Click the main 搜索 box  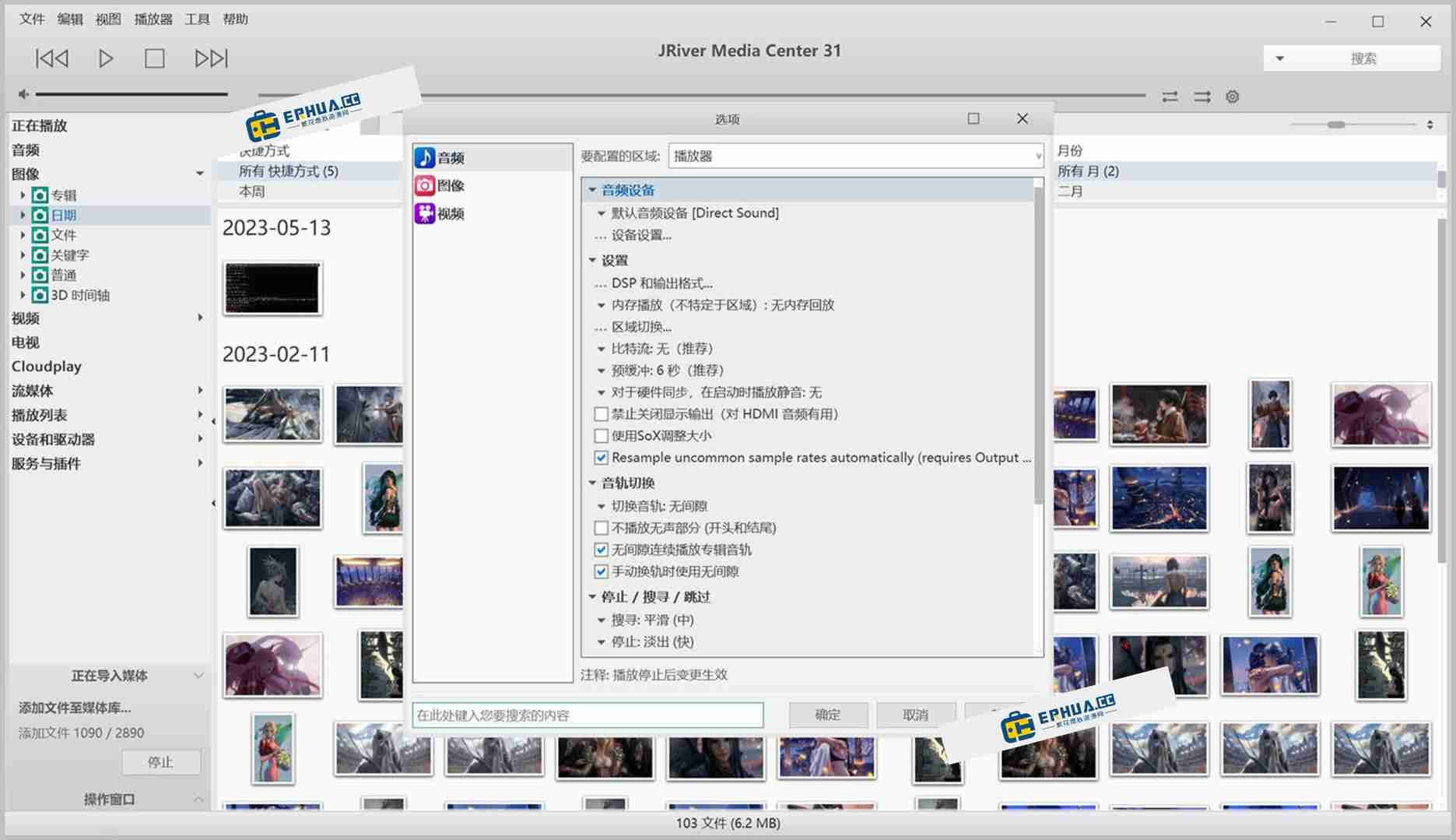[1363, 58]
